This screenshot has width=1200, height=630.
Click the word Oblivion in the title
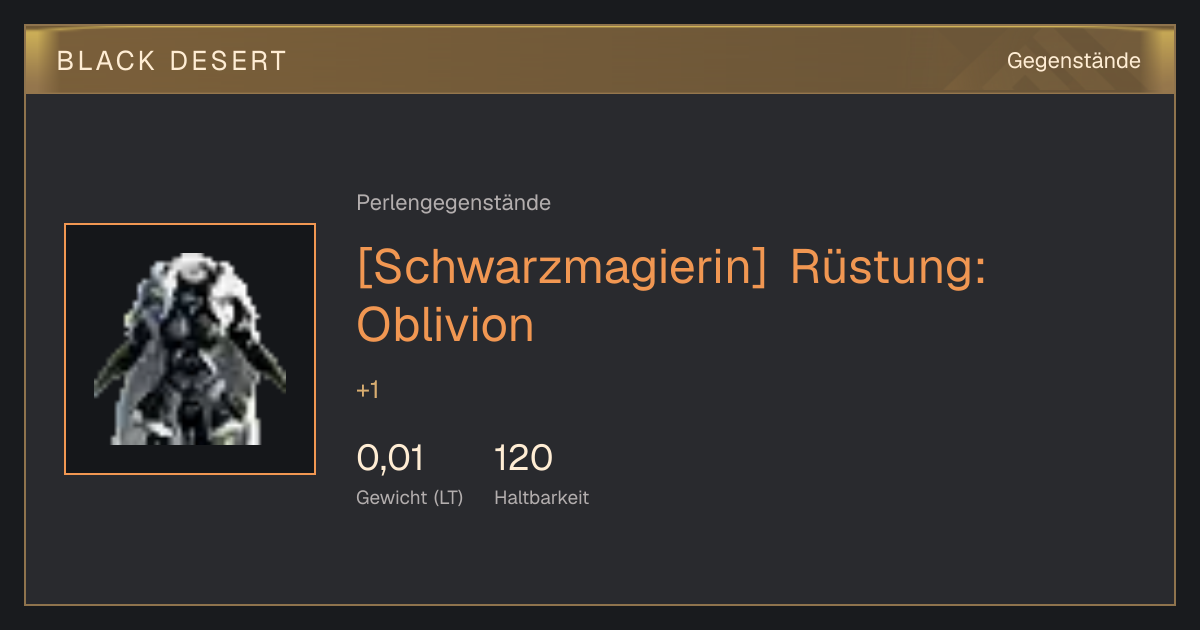445,324
